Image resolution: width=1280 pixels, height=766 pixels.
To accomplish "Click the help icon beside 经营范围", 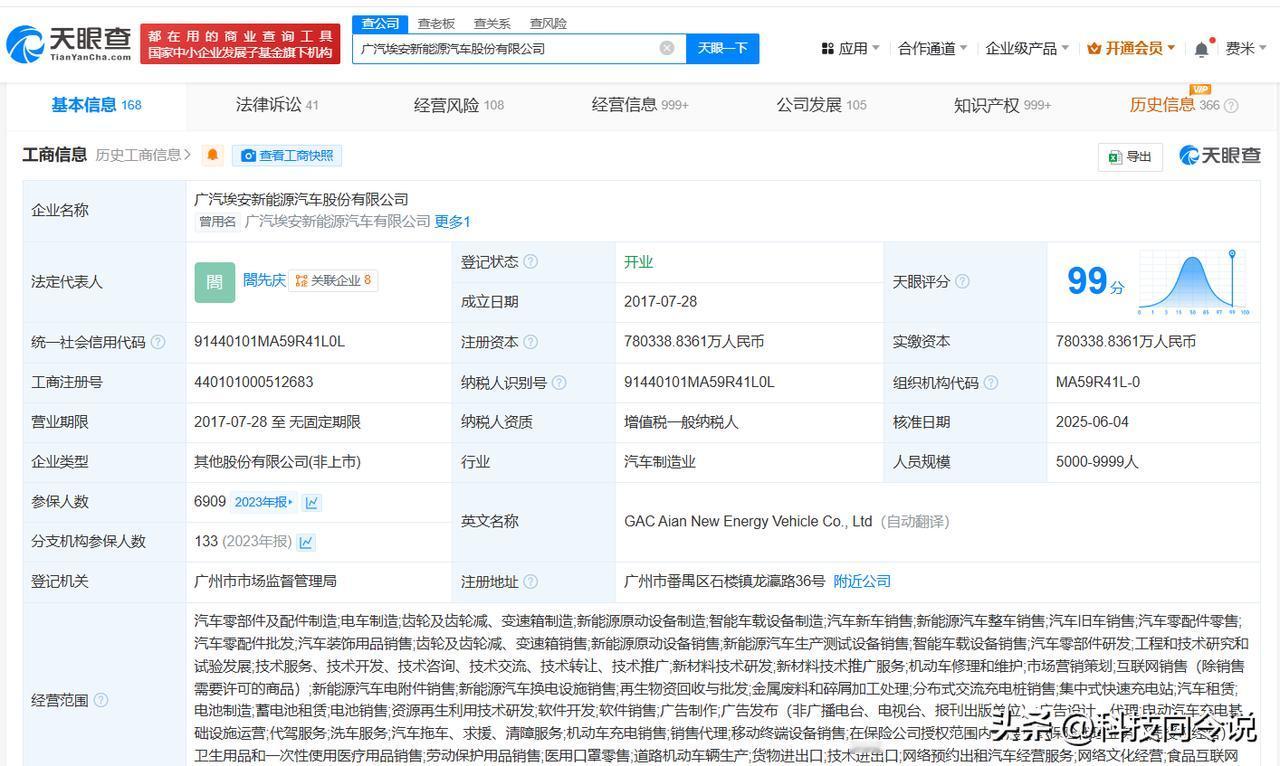I will click(101, 700).
